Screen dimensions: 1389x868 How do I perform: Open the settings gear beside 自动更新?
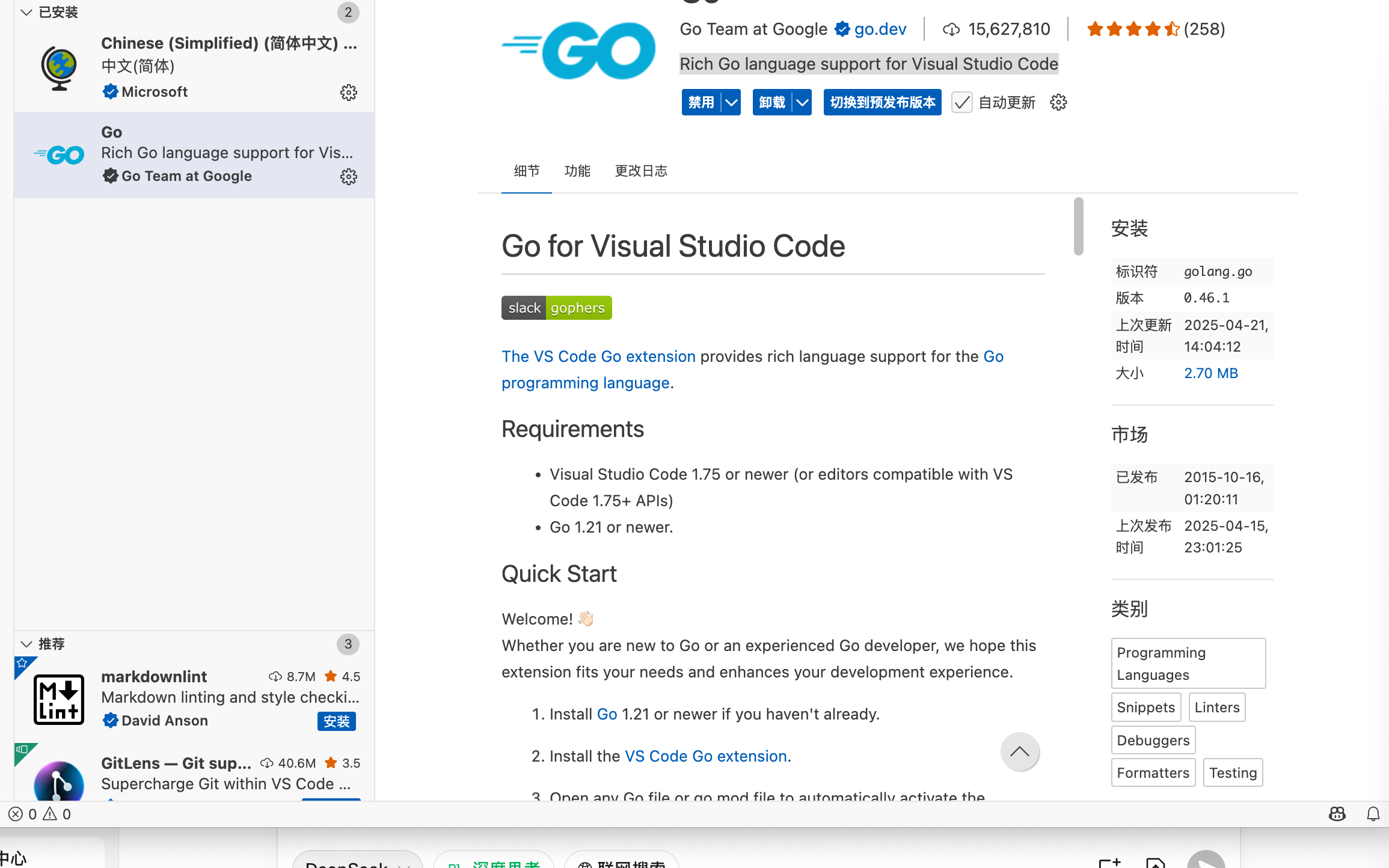click(1058, 102)
